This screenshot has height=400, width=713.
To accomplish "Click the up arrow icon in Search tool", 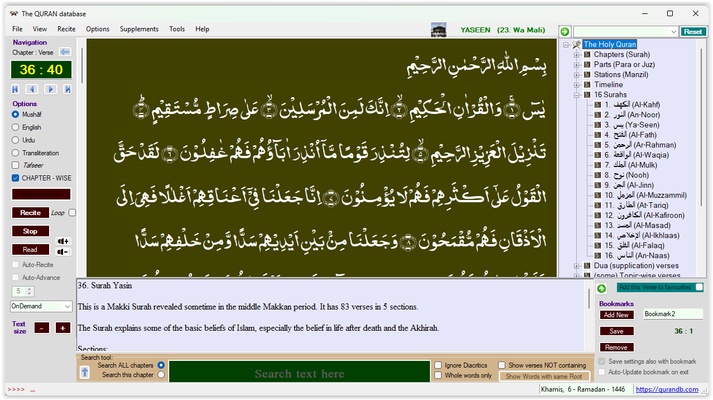I will point(85,373).
